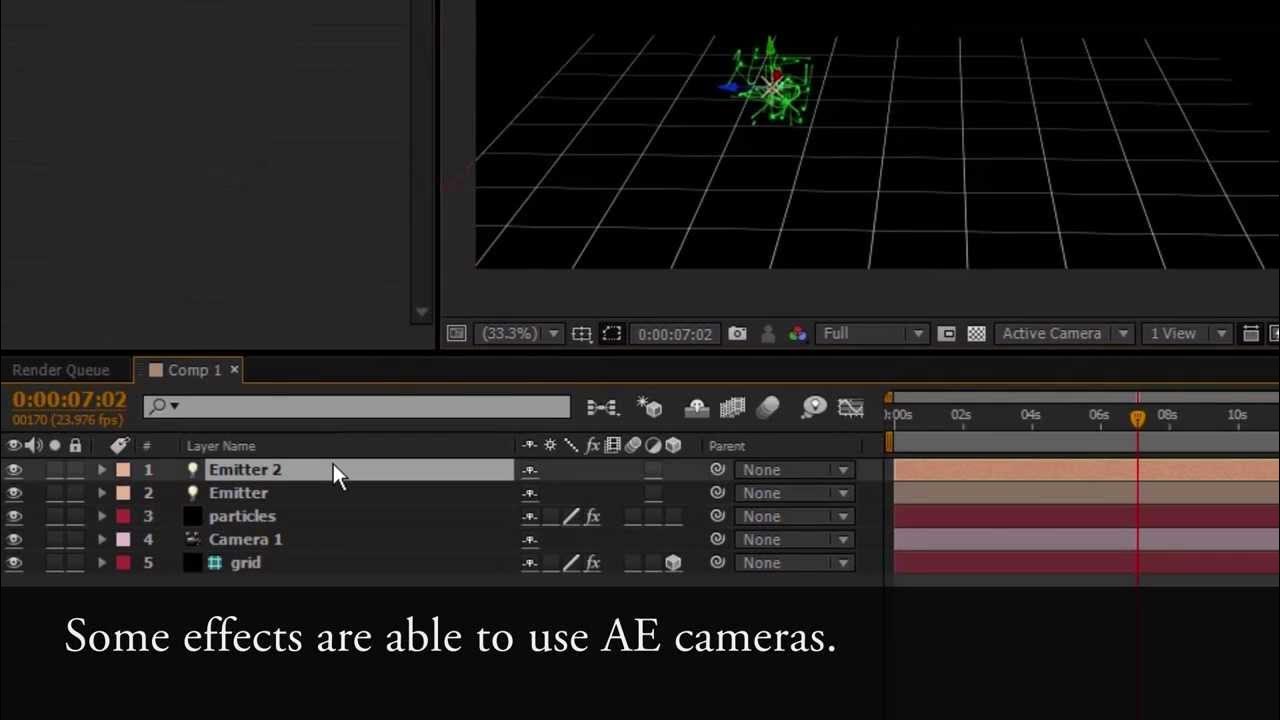Toggle Frame Blending for the composition
The width and height of the screenshot is (1280, 720).
(731, 408)
